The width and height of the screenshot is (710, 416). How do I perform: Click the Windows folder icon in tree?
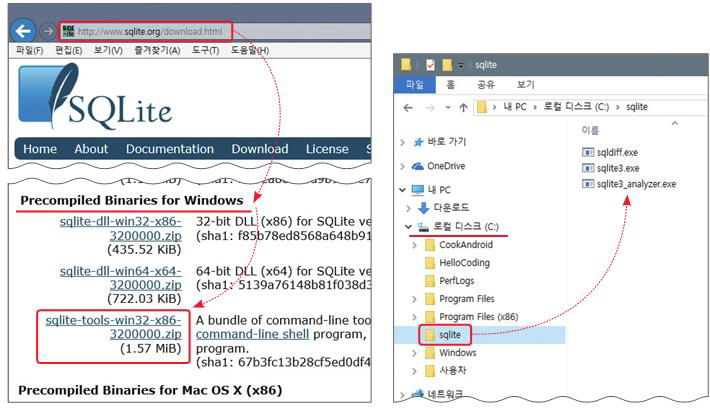430,353
